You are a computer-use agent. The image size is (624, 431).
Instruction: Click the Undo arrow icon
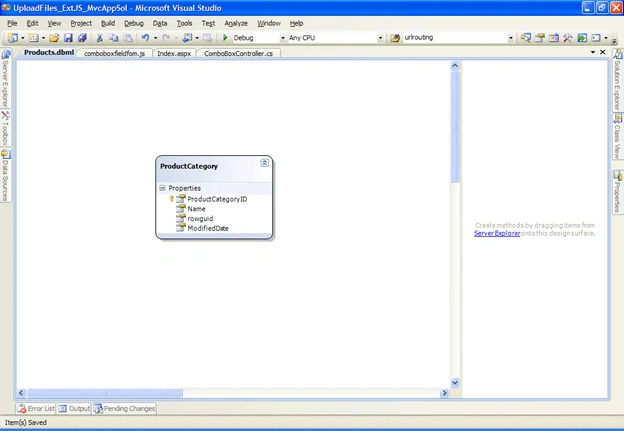coord(146,38)
